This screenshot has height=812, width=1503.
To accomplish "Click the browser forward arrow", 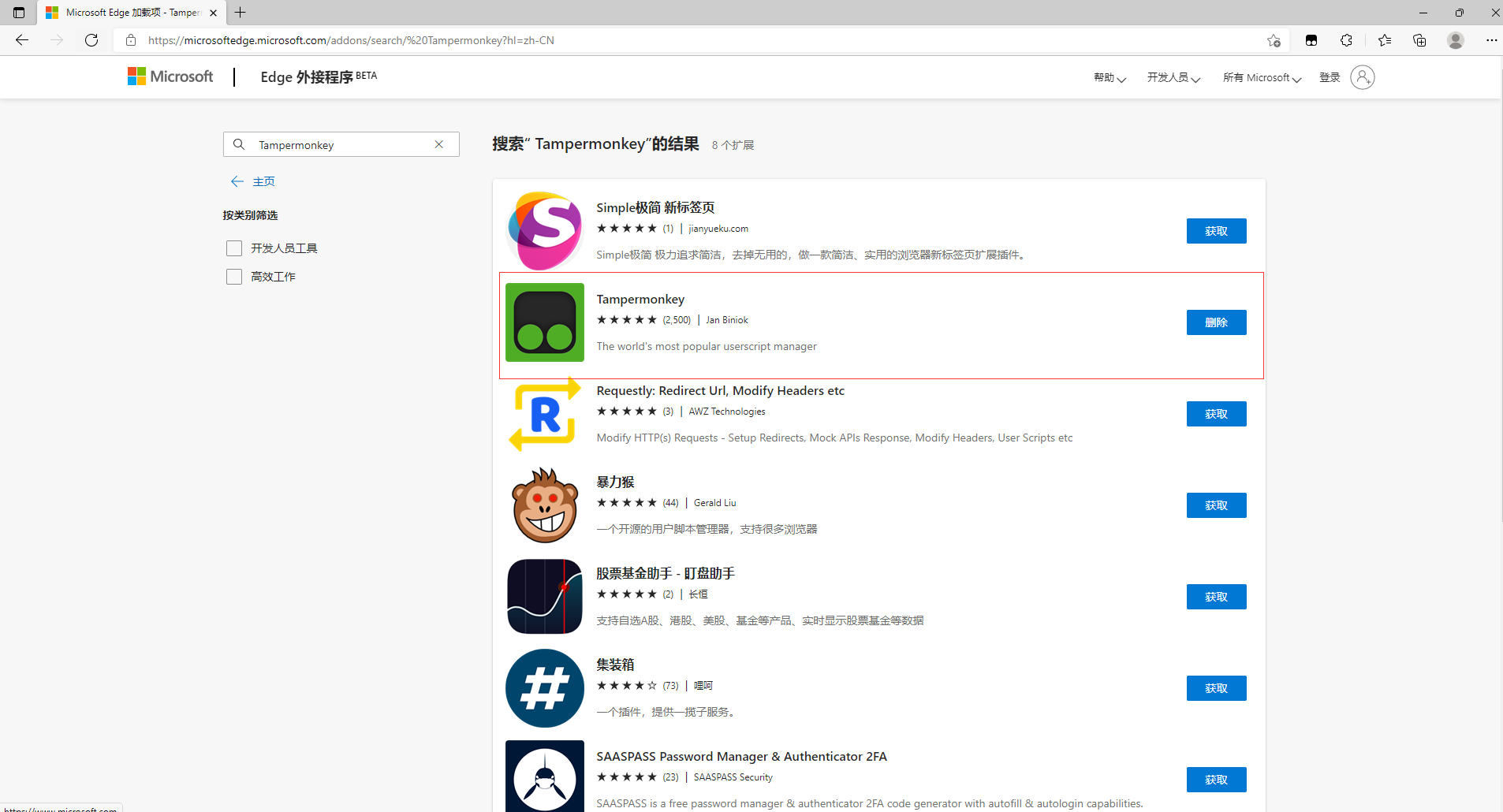I will coord(57,40).
